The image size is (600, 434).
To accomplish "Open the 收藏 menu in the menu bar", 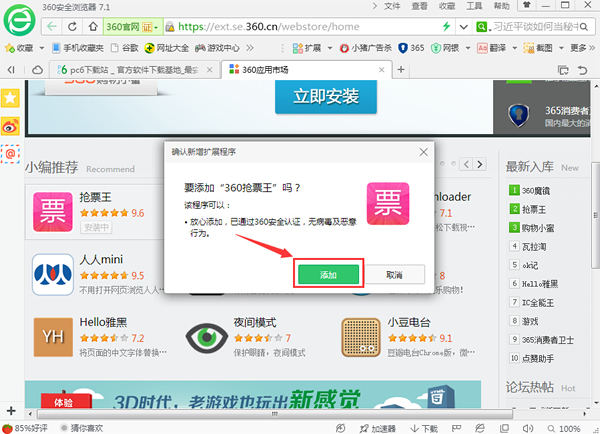I will (449, 6).
